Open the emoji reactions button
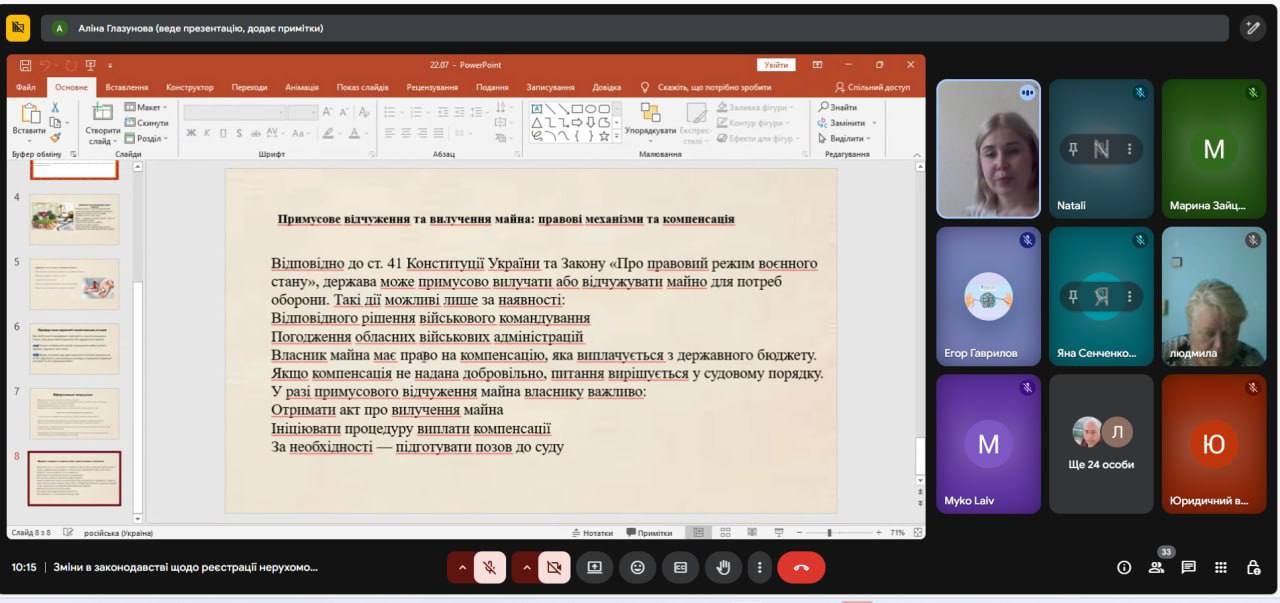The image size is (1280, 603). (x=638, y=567)
